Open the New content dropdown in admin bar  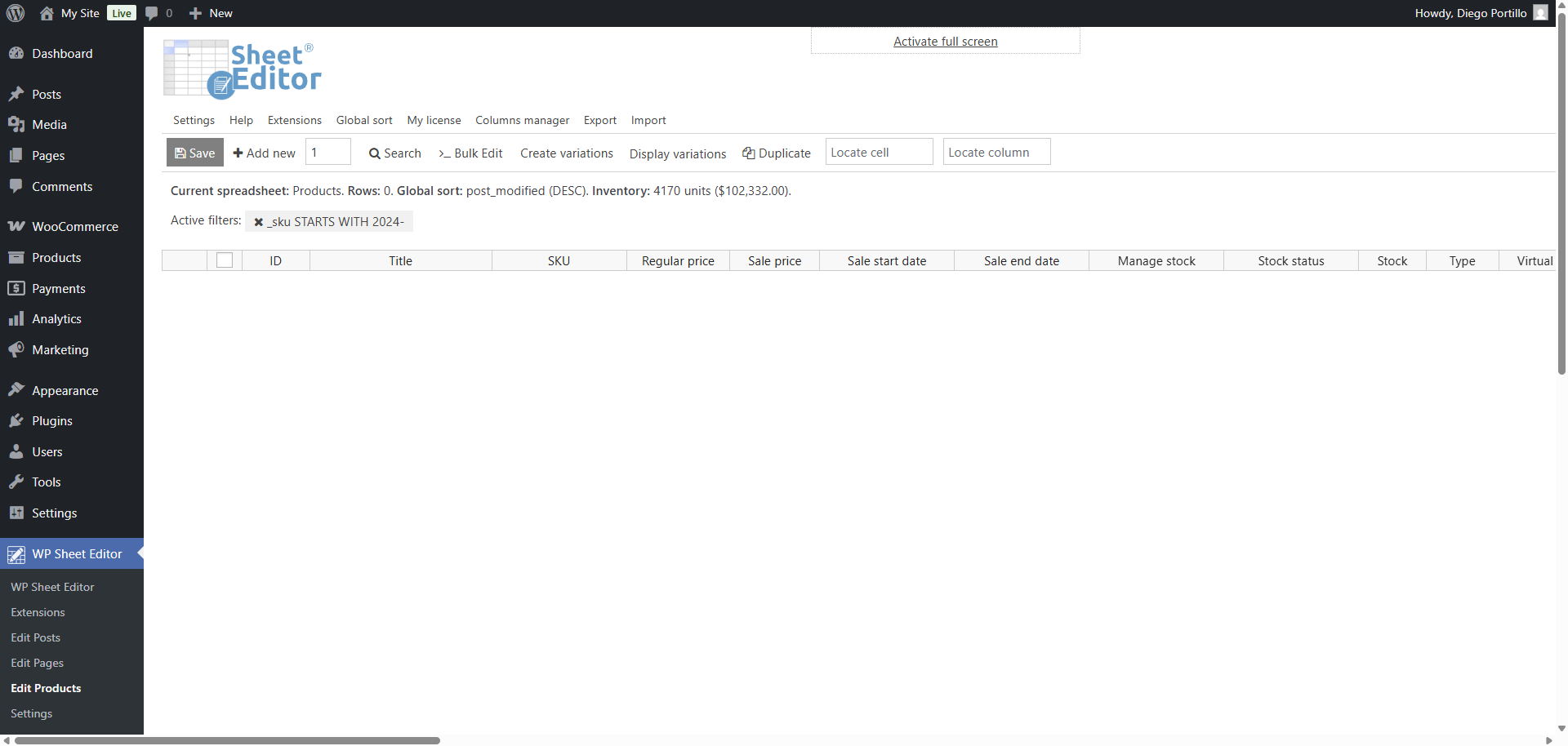click(x=211, y=13)
